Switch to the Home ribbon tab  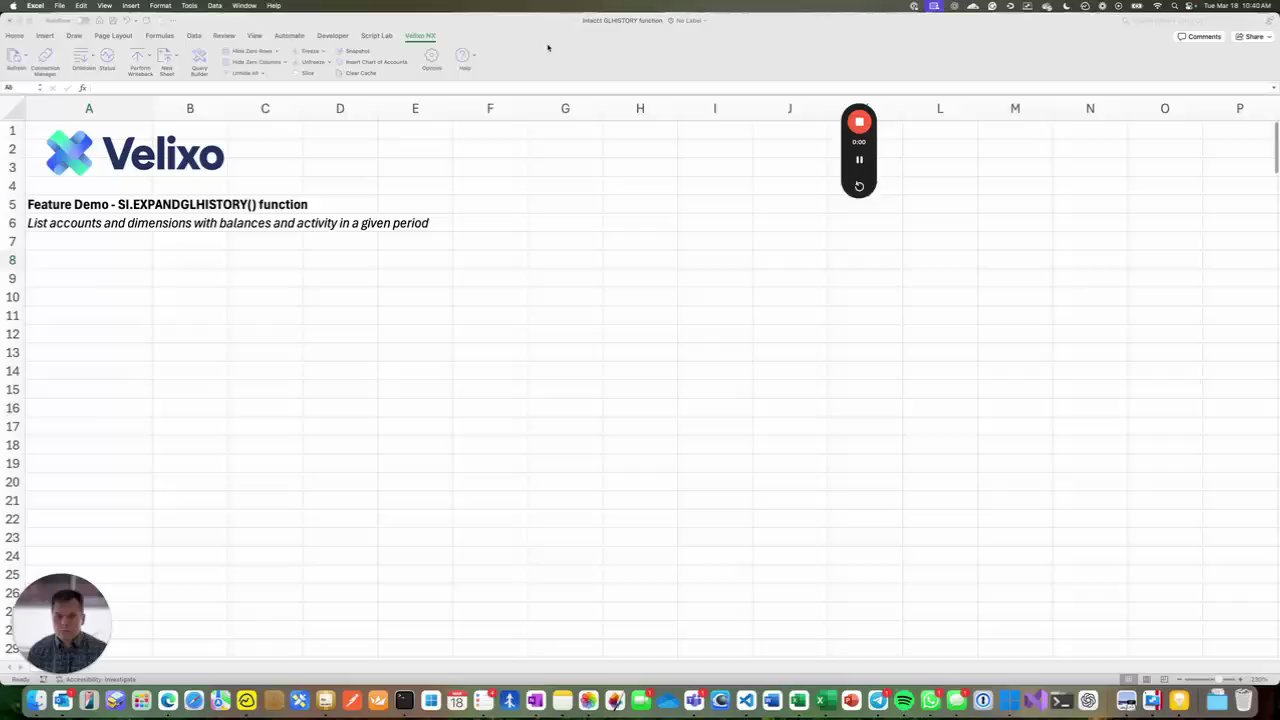(x=15, y=36)
